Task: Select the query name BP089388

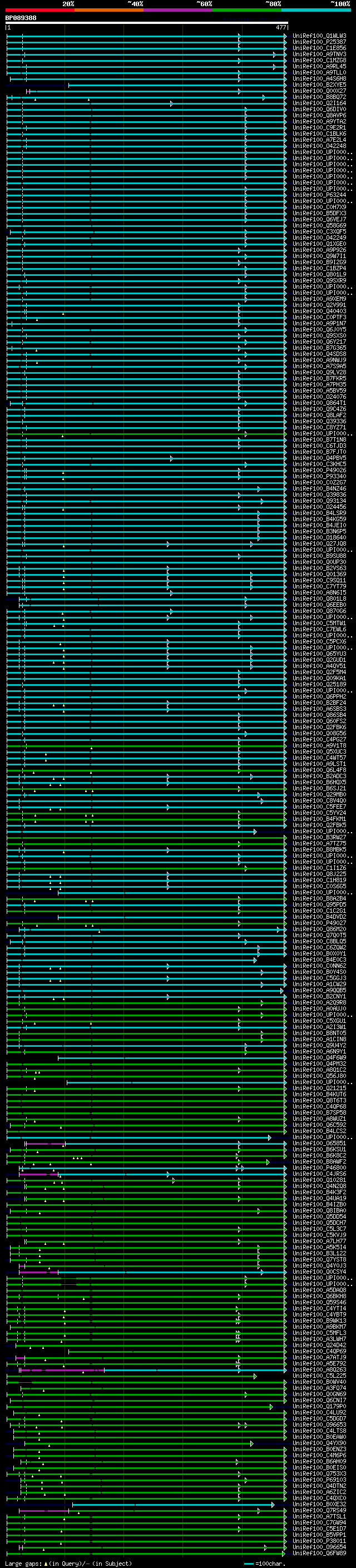Action: click(21, 18)
